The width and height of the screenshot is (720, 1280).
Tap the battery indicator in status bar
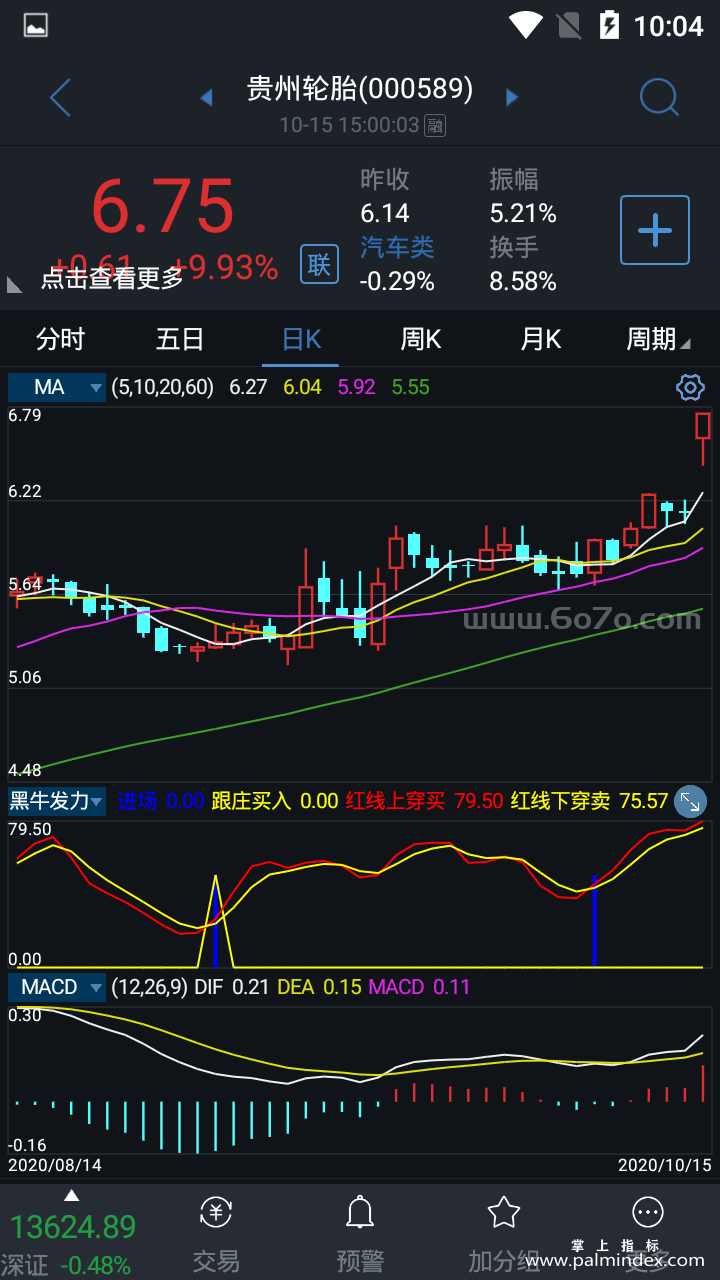pyautogui.click(x=609, y=25)
